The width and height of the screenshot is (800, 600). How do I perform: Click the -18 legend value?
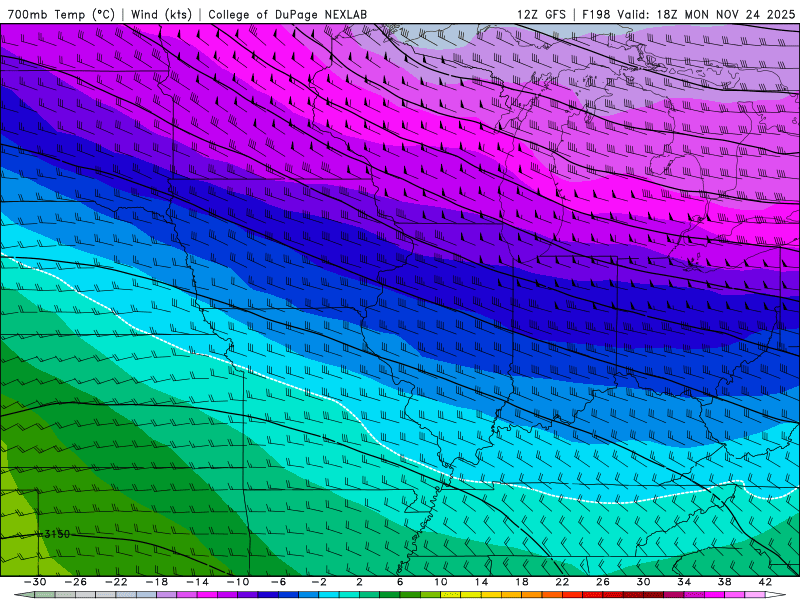157,582
